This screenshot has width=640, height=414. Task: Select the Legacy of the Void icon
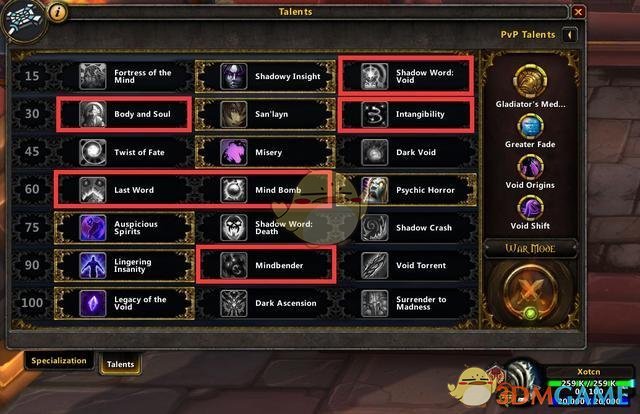click(93, 303)
